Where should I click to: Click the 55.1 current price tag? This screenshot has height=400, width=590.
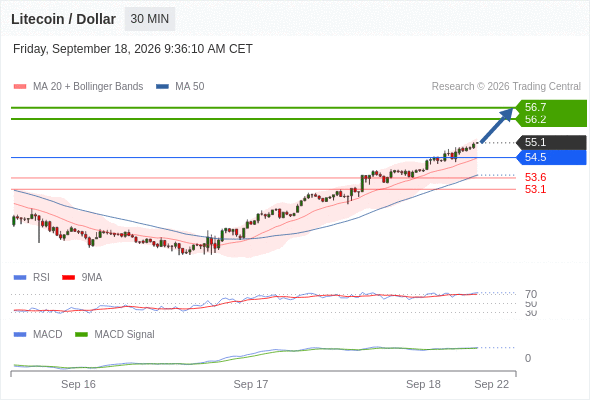[551, 142]
